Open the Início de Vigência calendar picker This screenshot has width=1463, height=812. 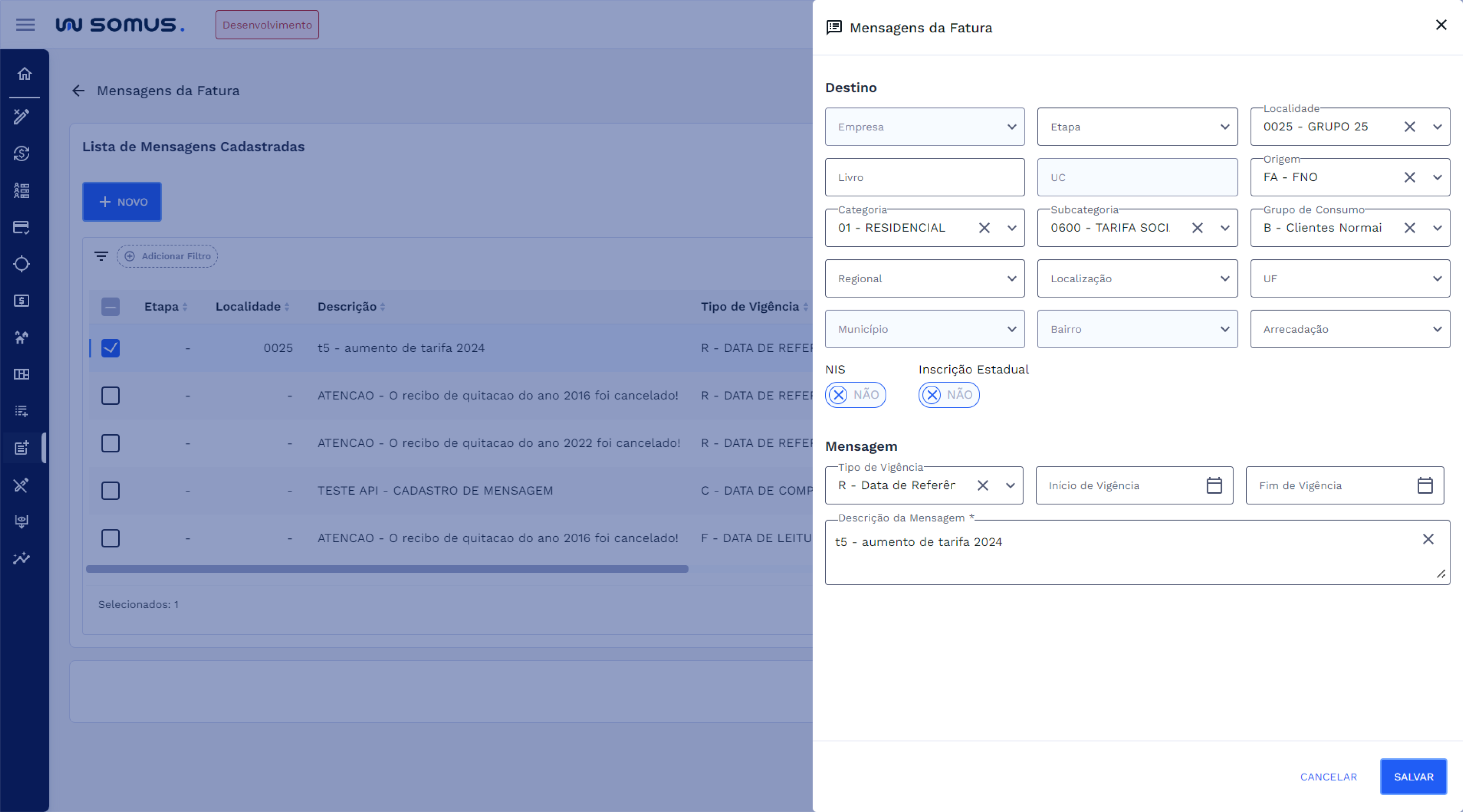(1214, 486)
